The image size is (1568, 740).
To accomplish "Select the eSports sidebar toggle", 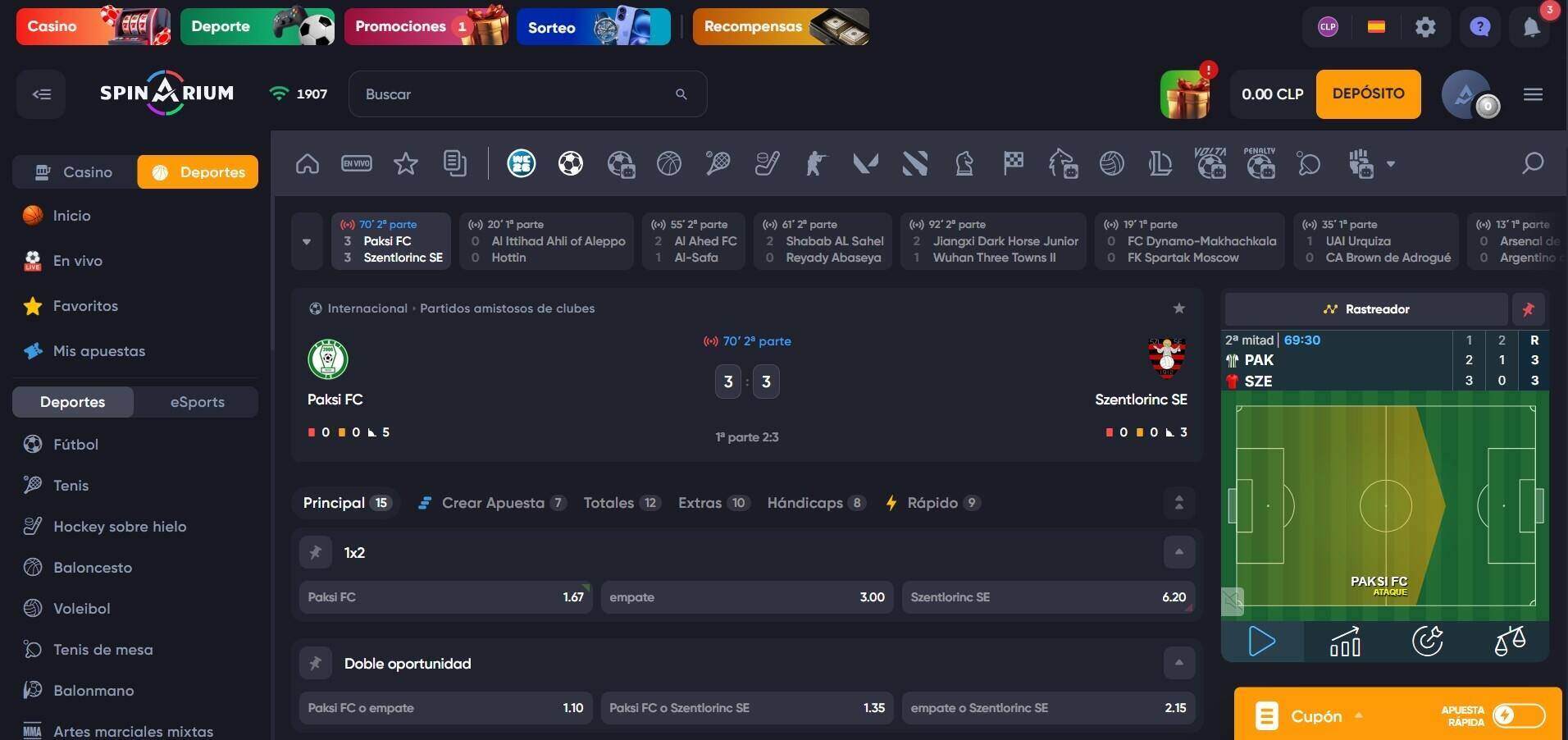I will click(x=197, y=402).
